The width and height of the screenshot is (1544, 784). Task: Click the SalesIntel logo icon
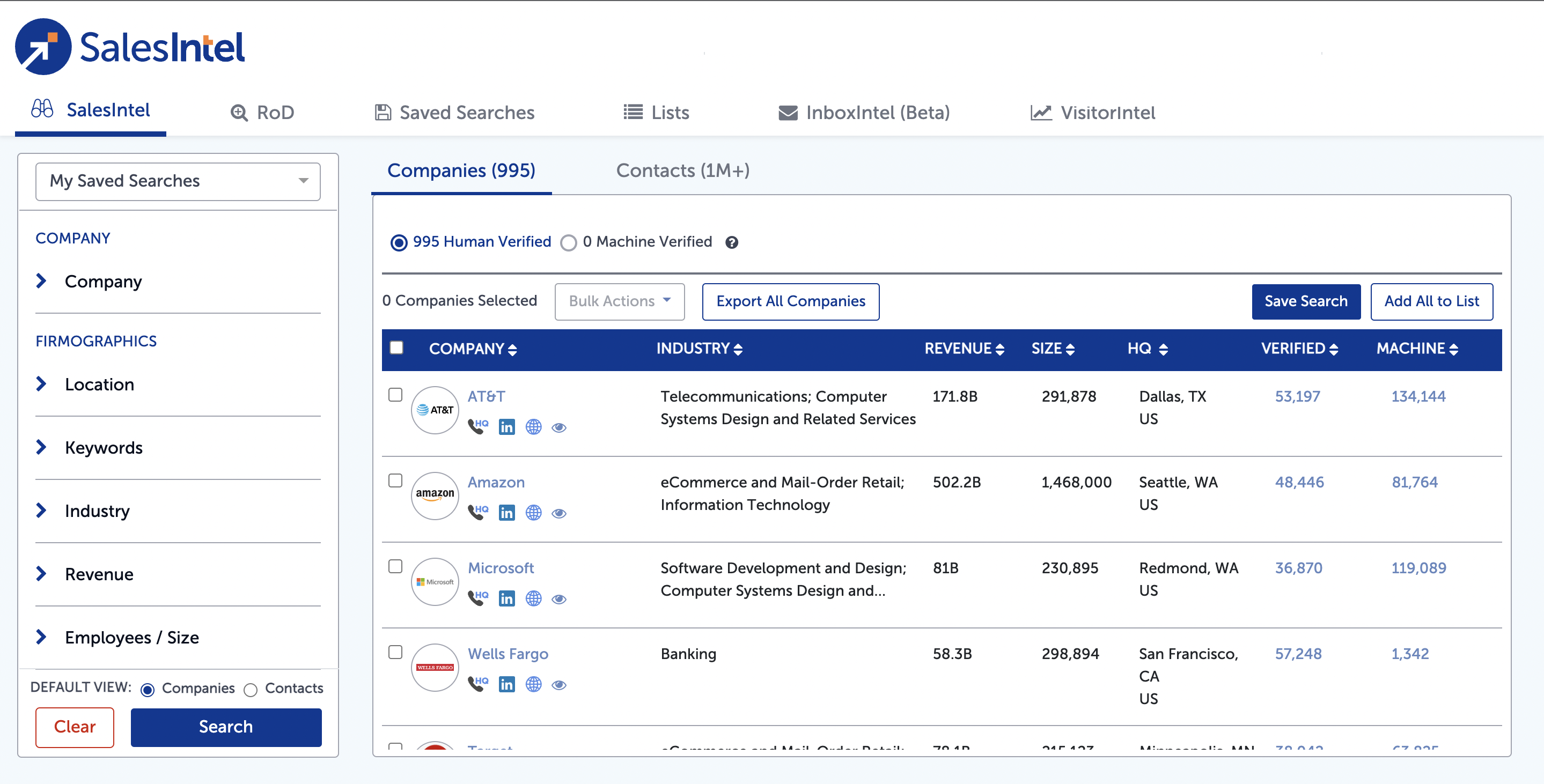(x=43, y=47)
